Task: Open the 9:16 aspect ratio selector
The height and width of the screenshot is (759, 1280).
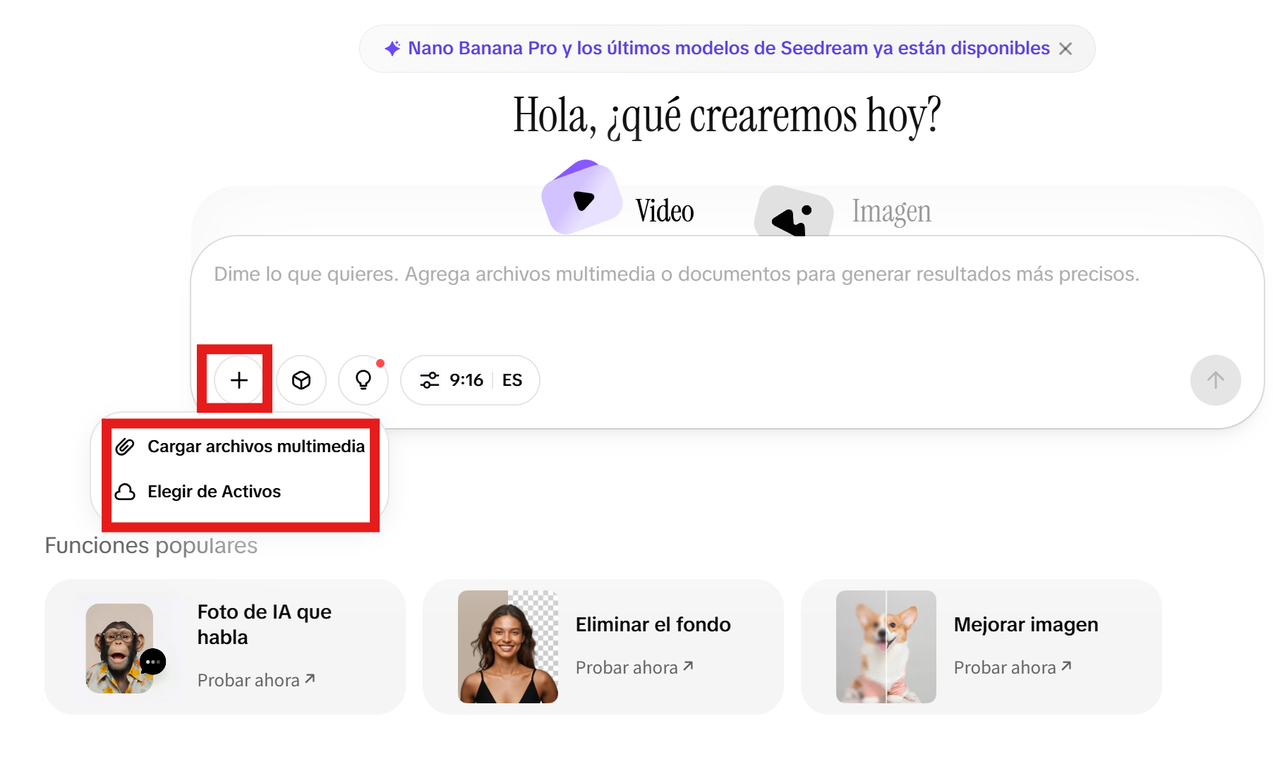Action: (x=466, y=380)
